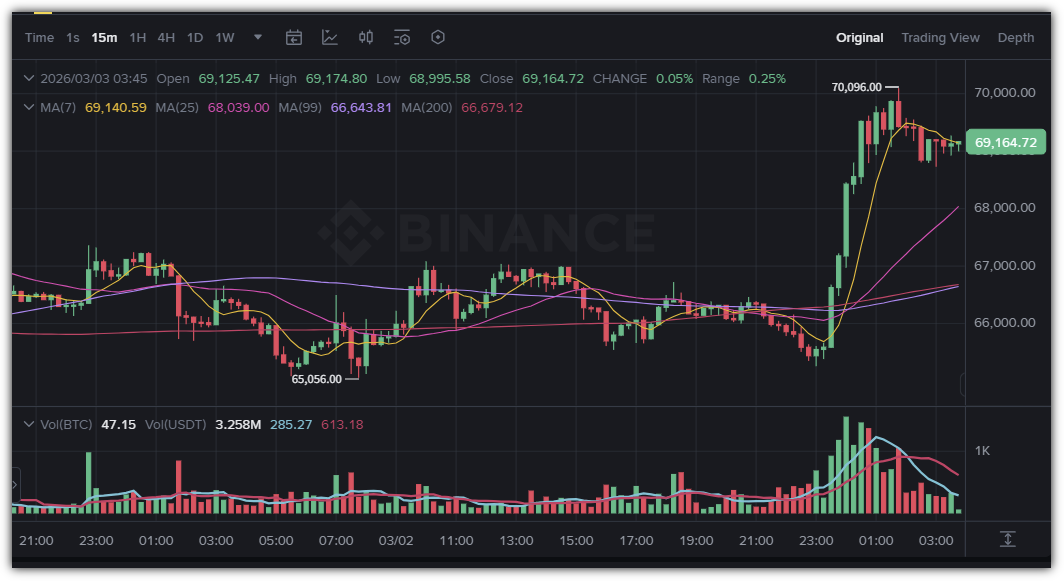Screen dimensions: 1064x581
Task: Click the Vol(USDT) 3.258M value
Action: (238, 425)
